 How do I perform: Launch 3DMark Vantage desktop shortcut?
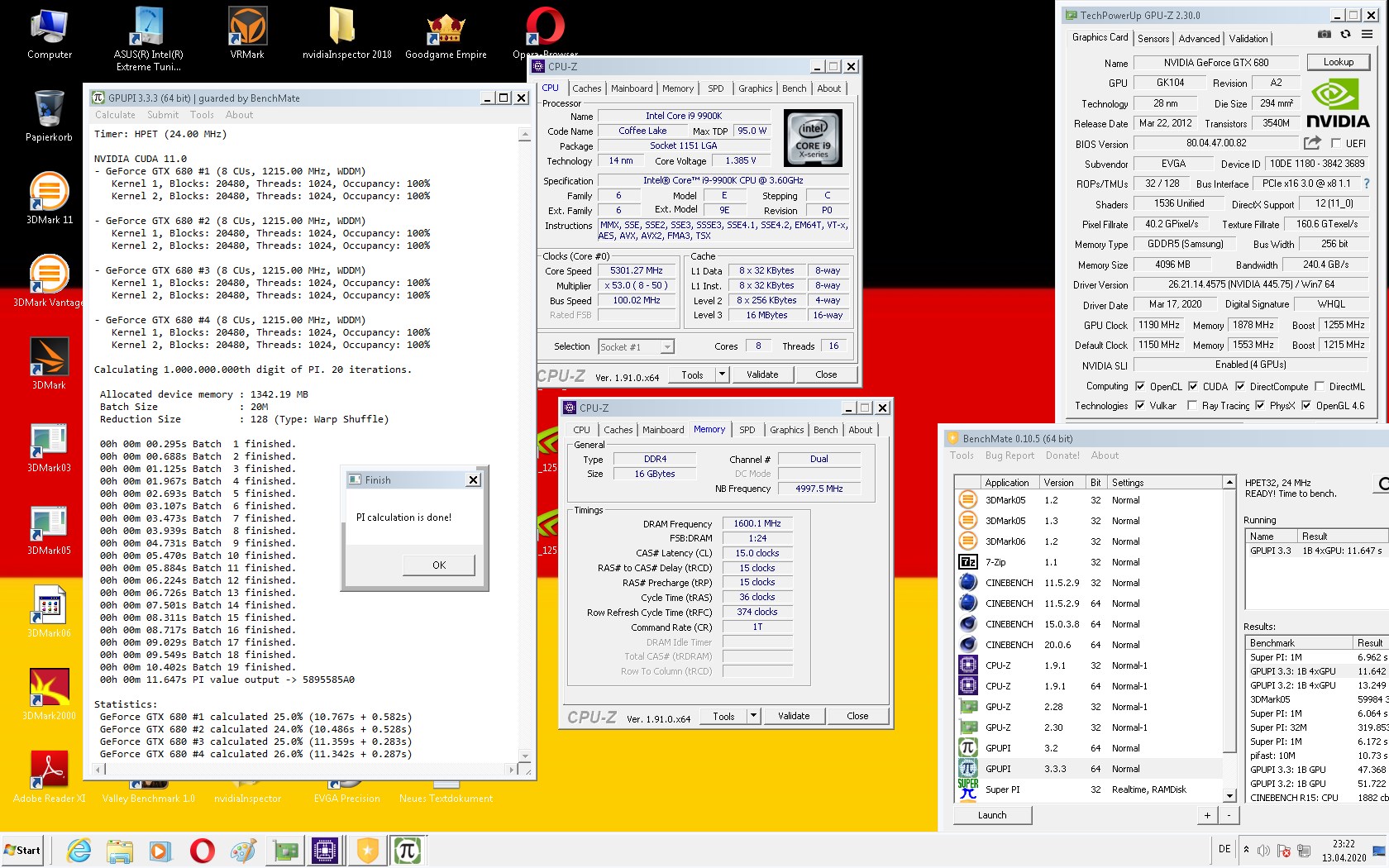click(50, 281)
